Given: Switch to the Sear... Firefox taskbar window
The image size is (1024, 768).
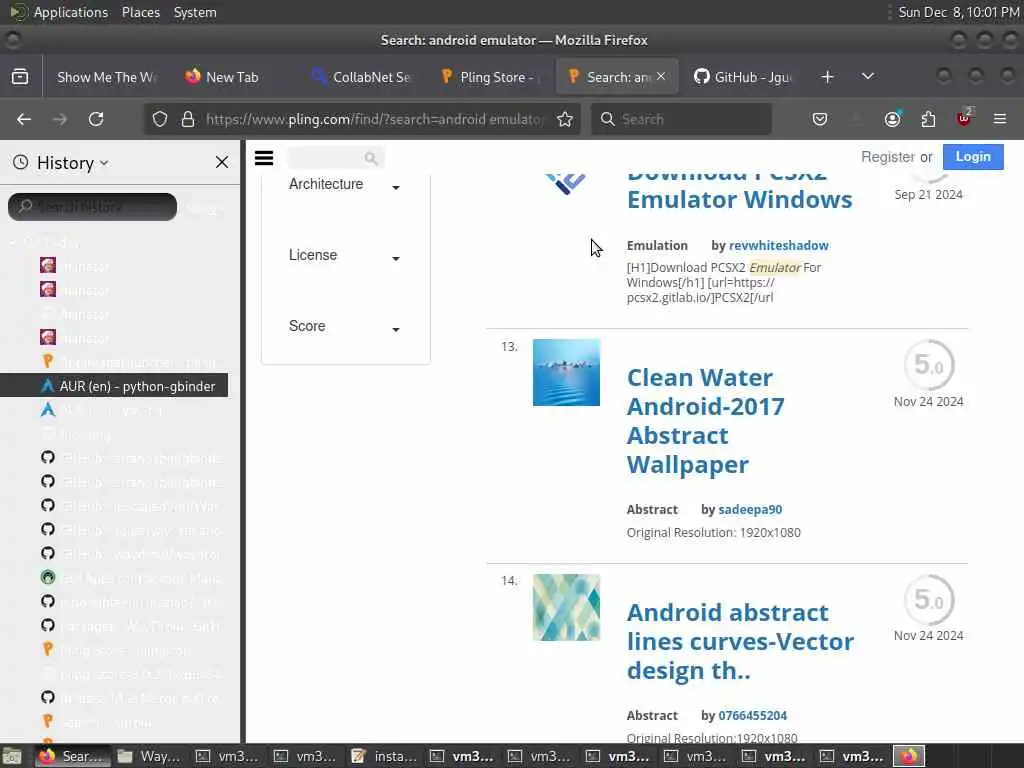Looking at the screenshot, I should (73, 756).
